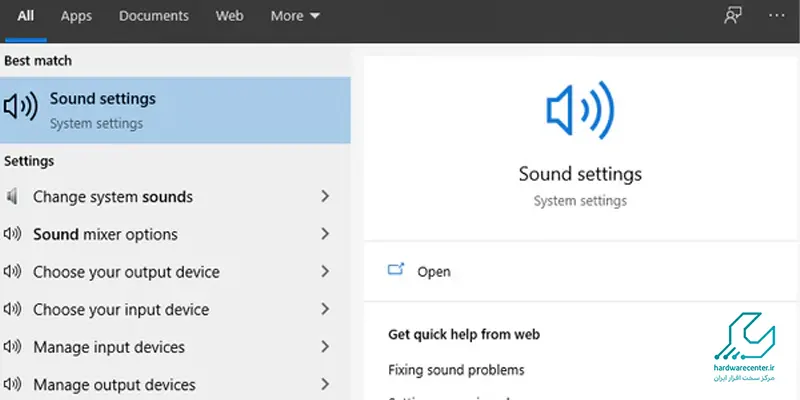Expand arrow for Manage input devices

click(325, 347)
